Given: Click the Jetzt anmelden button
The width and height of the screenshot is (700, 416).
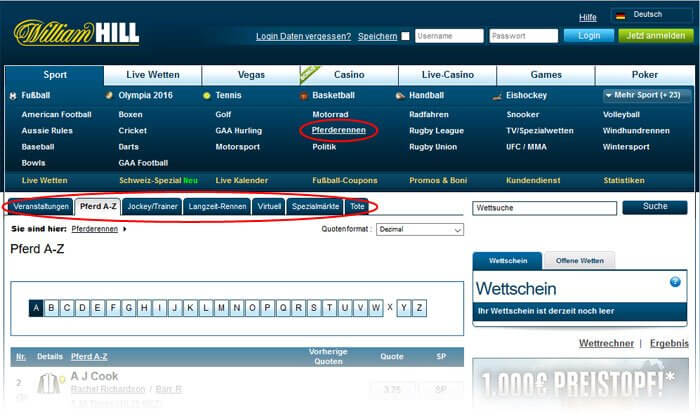Looking at the screenshot, I should [x=655, y=36].
